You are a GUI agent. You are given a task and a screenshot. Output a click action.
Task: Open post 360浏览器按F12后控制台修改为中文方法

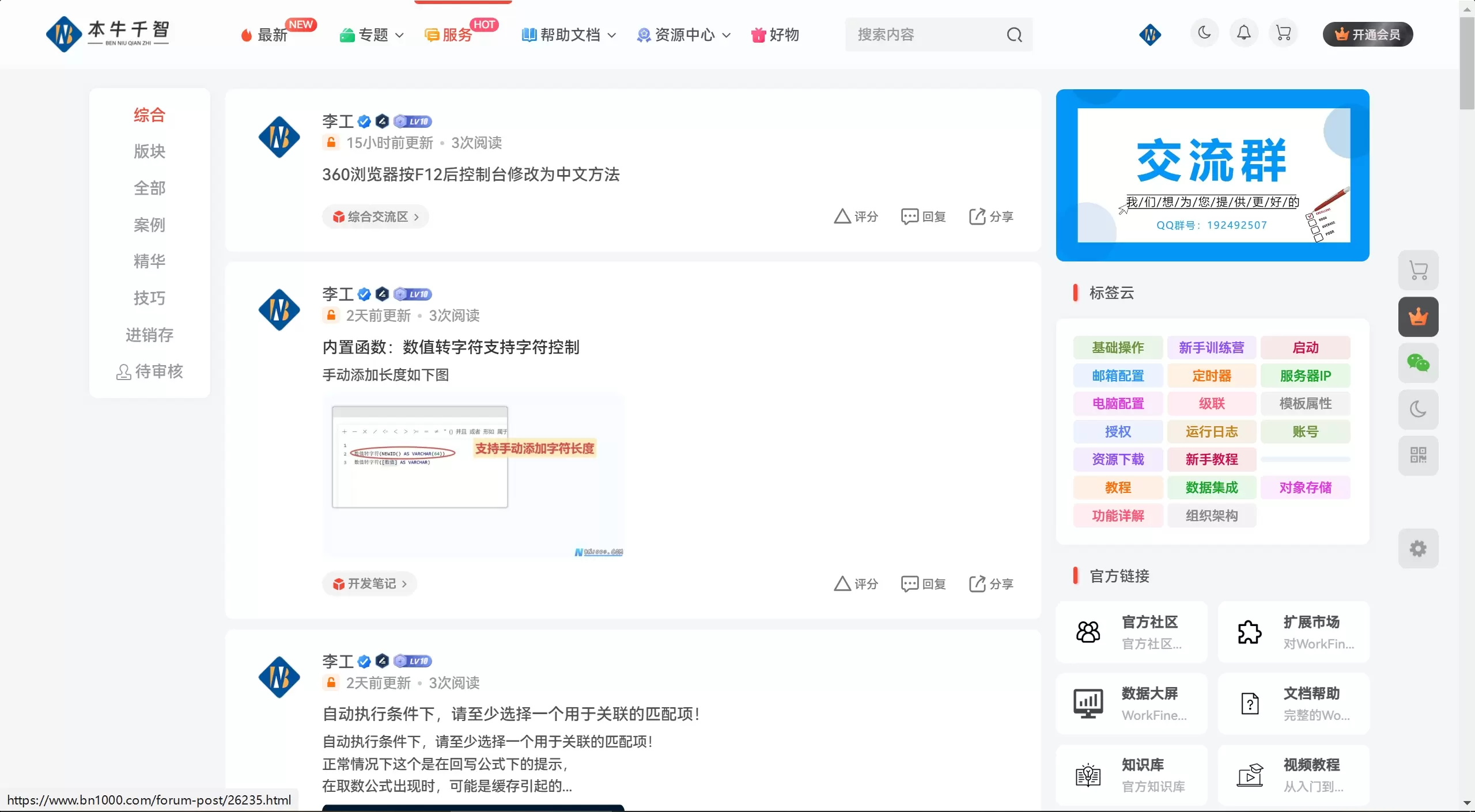[471, 174]
